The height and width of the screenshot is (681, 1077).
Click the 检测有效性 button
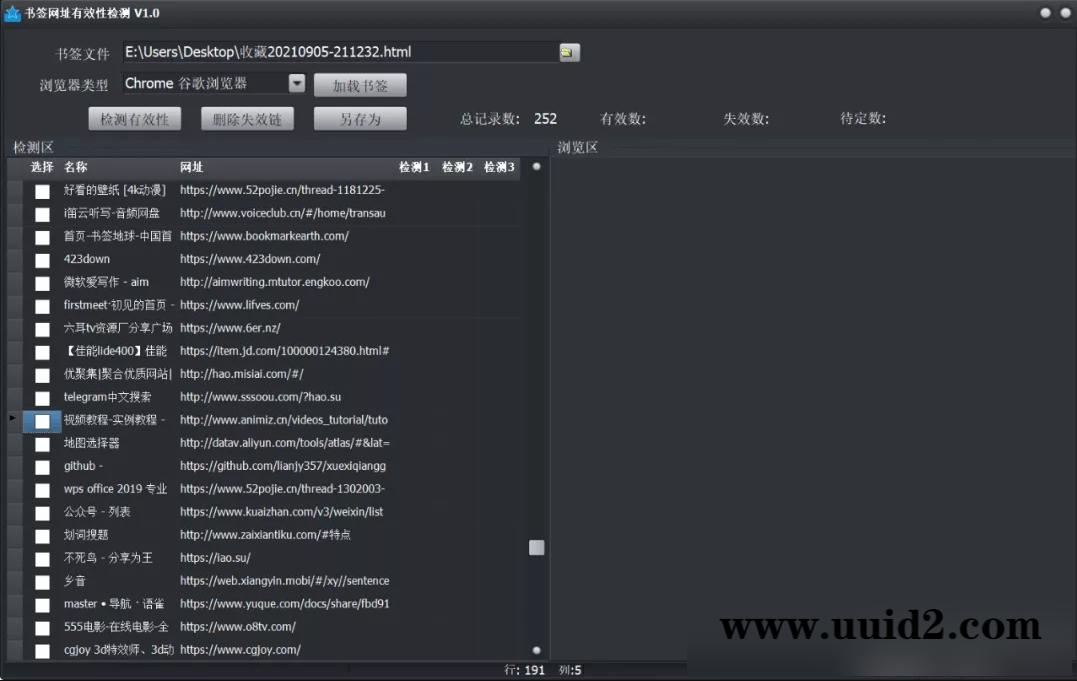[x=135, y=118]
